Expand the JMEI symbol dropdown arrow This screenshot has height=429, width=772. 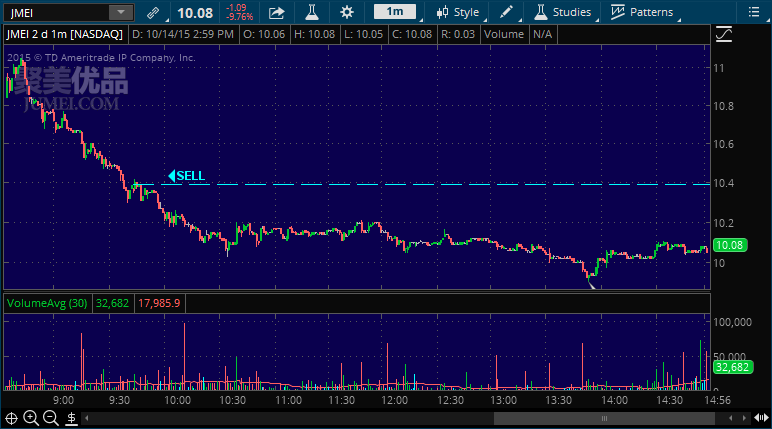click(x=121, y=13)
